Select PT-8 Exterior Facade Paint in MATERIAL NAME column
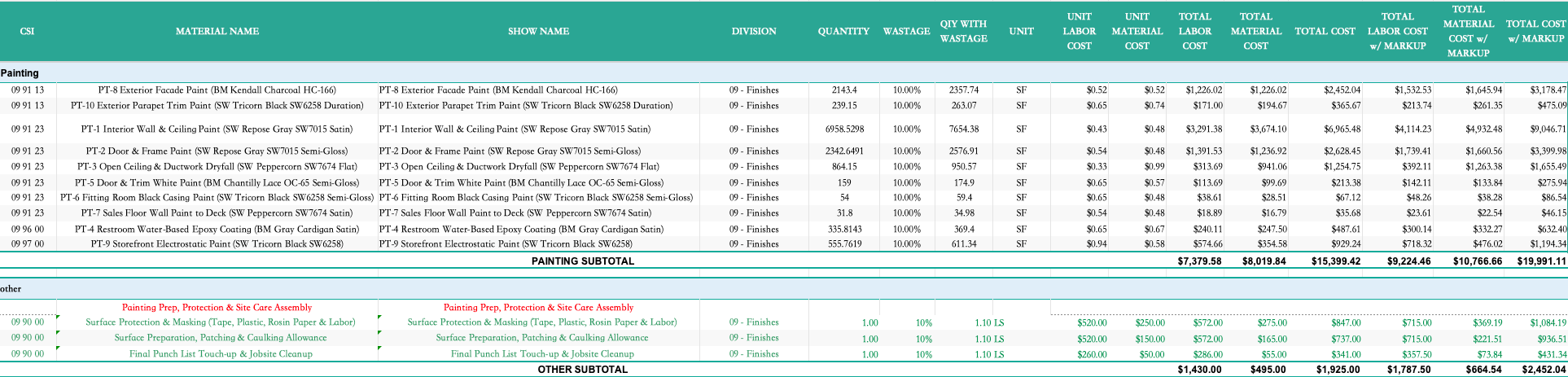 click(217, 90)
